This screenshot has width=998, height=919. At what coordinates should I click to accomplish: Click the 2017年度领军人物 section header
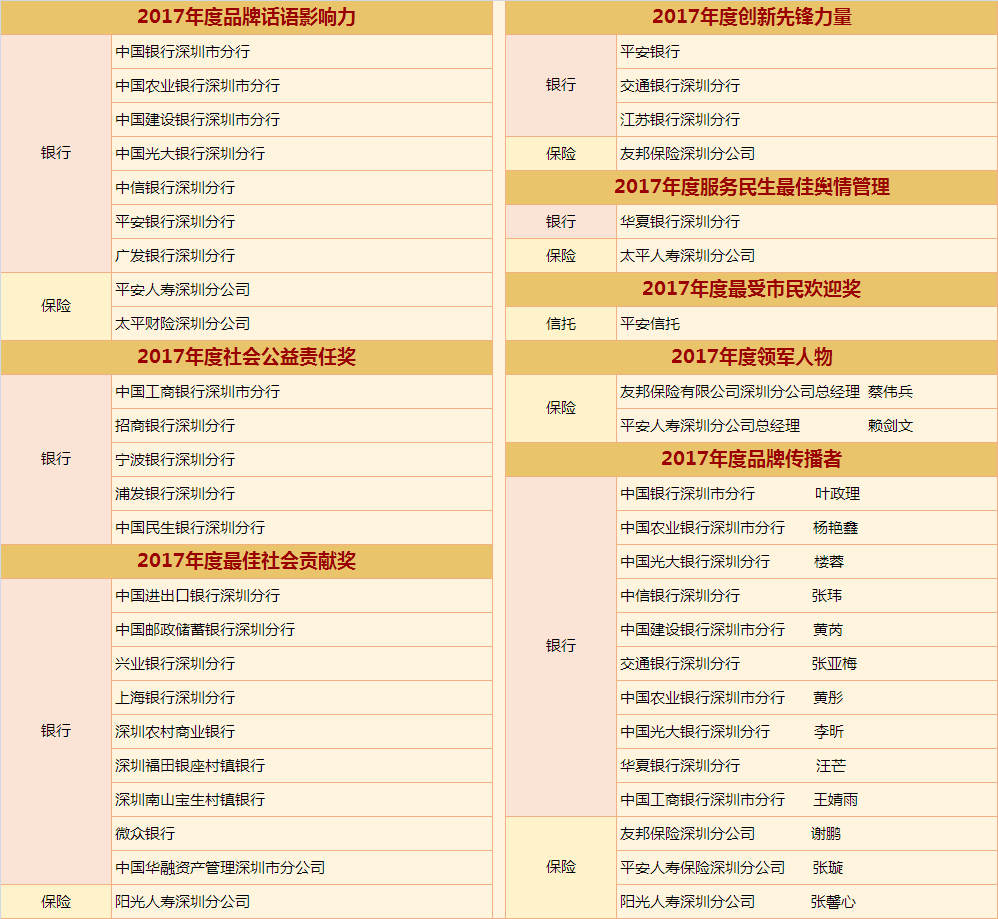[751, 357]
